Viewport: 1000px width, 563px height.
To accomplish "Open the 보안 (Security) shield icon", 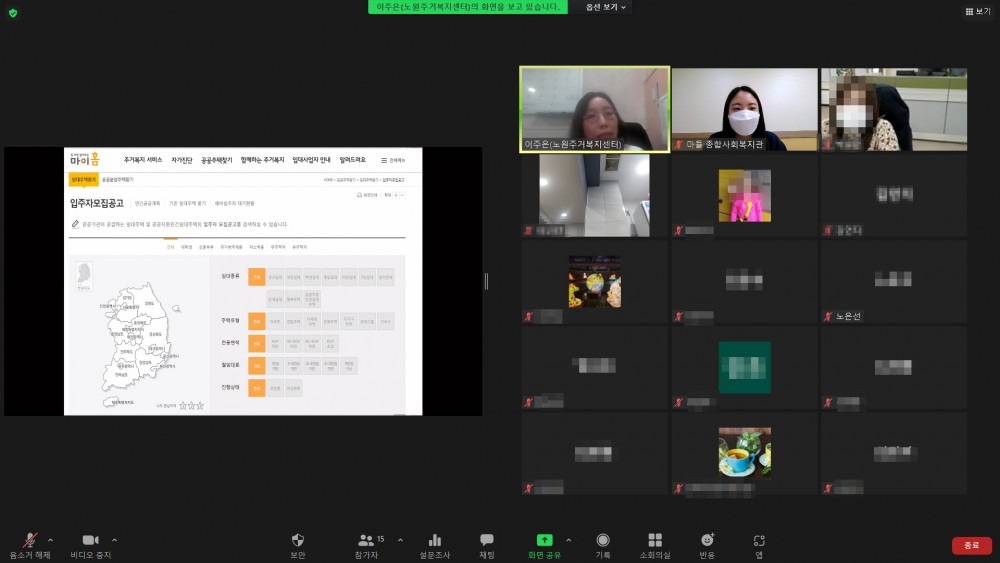I will tap(297, 541).
